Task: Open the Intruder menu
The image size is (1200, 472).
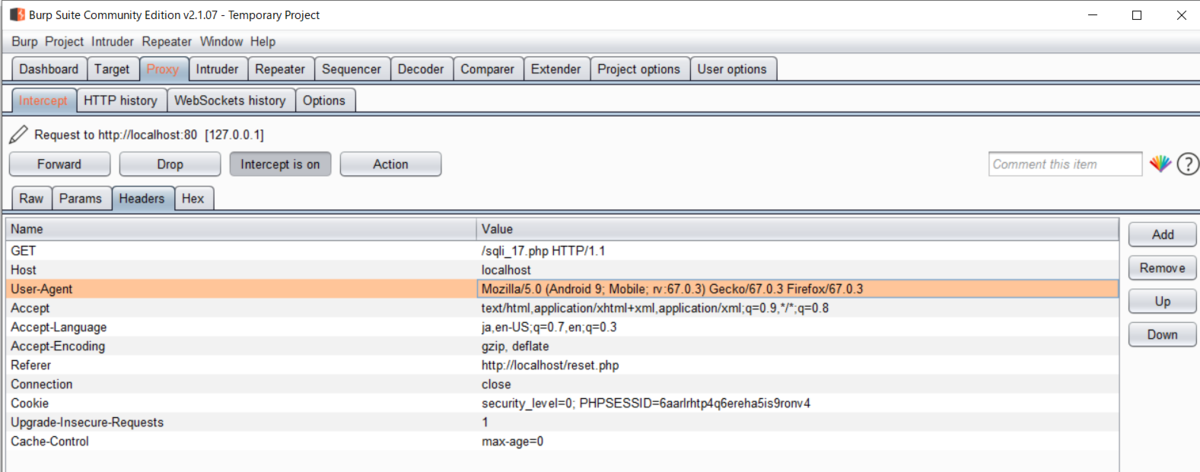Action: (113, 42)
